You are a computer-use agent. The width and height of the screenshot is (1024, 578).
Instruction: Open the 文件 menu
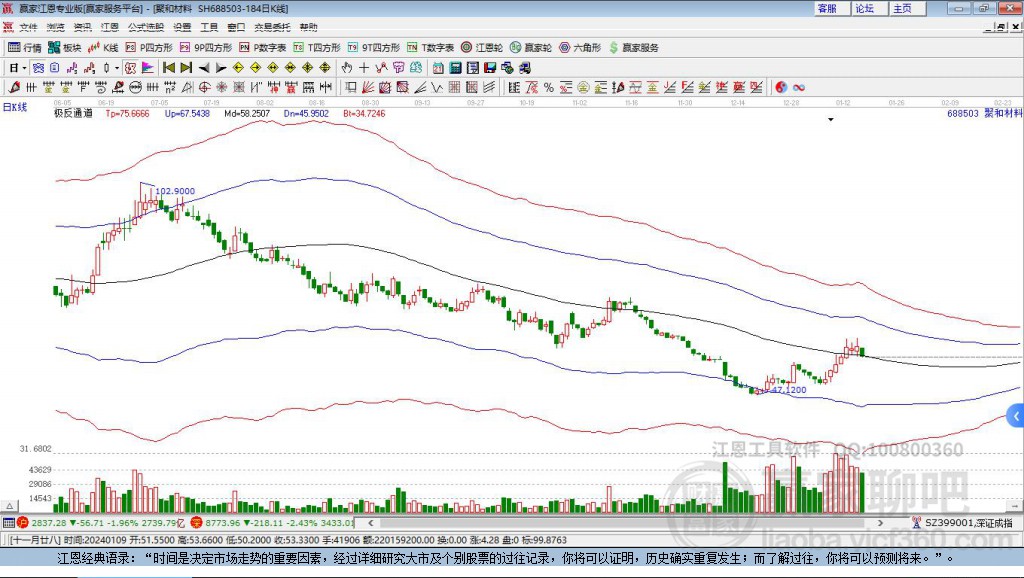[x=28, y=27]
